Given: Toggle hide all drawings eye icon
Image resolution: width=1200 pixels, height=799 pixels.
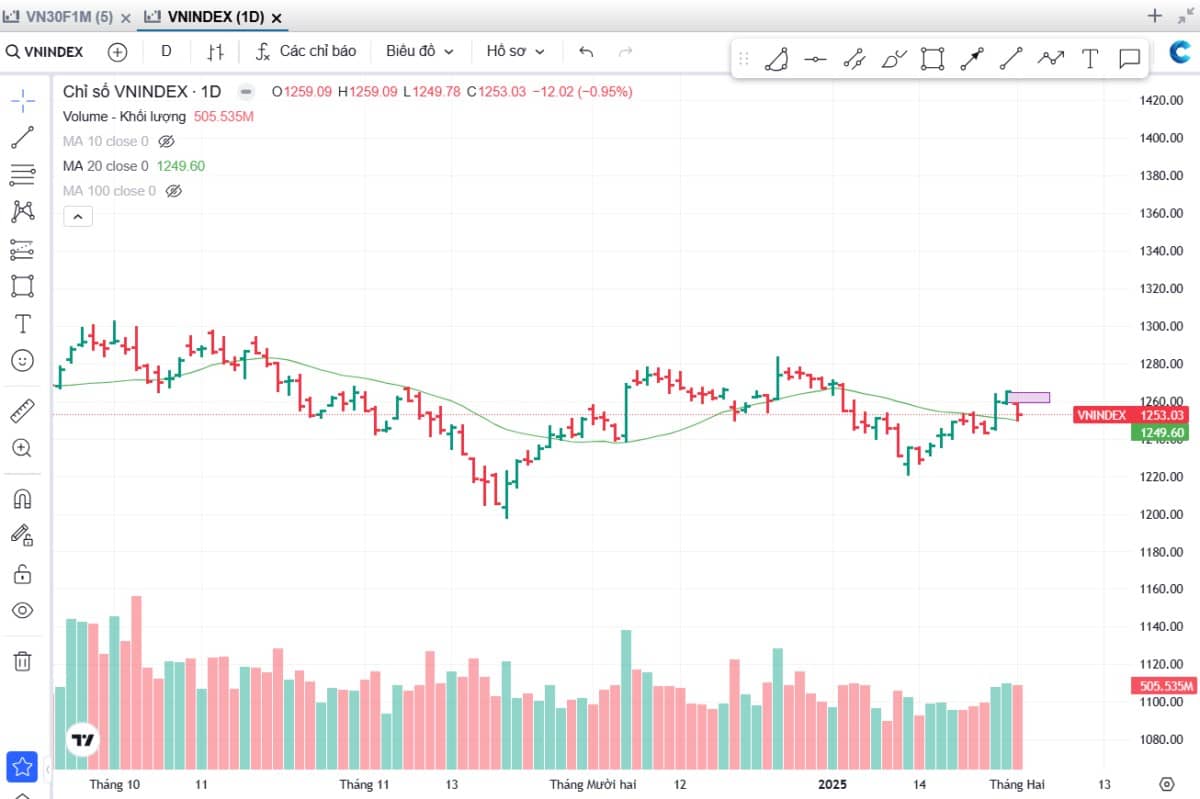Looking at the screenshot, I should [x=23, y=610].
